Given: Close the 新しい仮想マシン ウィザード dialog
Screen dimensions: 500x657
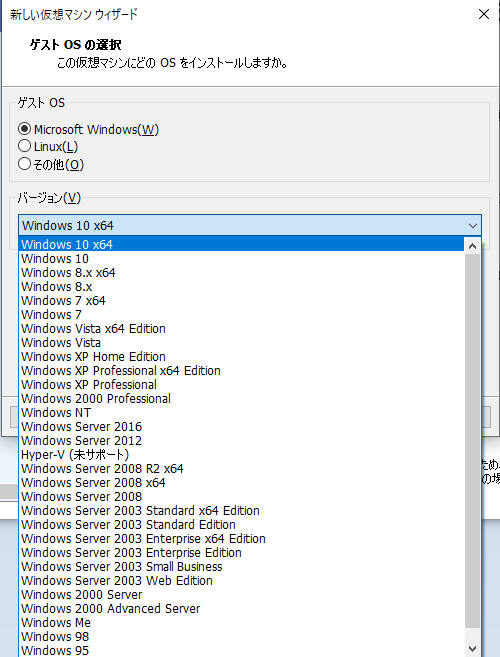Looking at the screenshot, I should [484, 14].
